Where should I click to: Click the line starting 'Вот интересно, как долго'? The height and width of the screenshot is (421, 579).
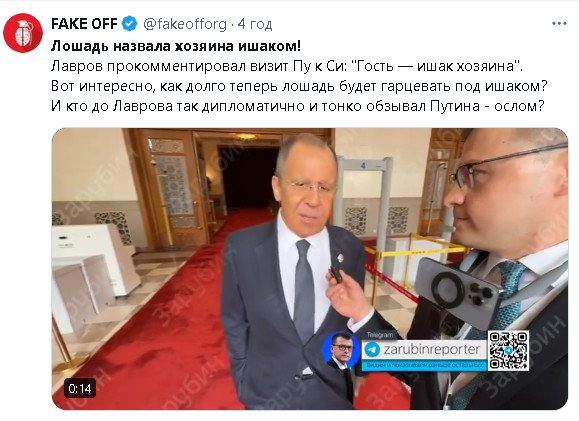coord(299,86)
